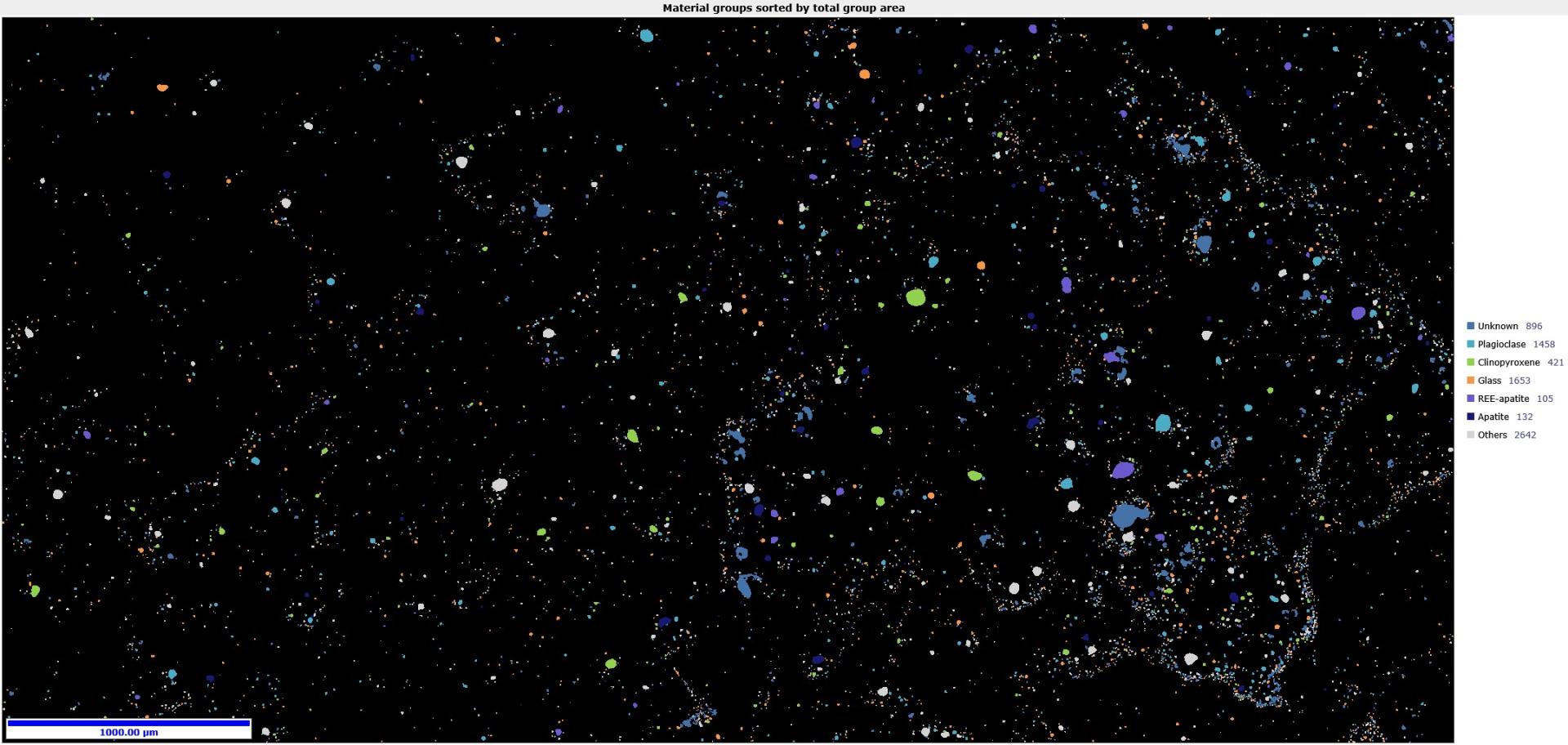Select the Apatite legend label text
This screenshot has width=1568, height=745.
pos(1493,417)
